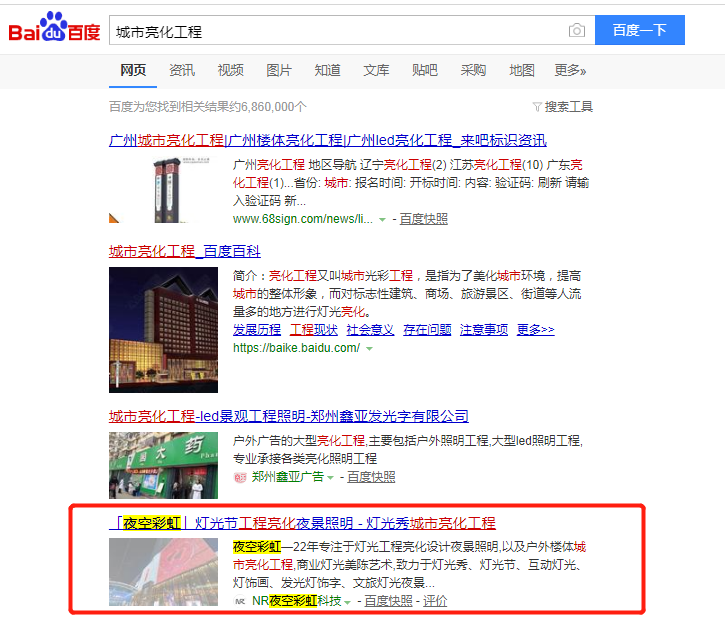Open the 发展历程 sublink
725x622 pixels.
pyautogui.click(x=257, y=330)
